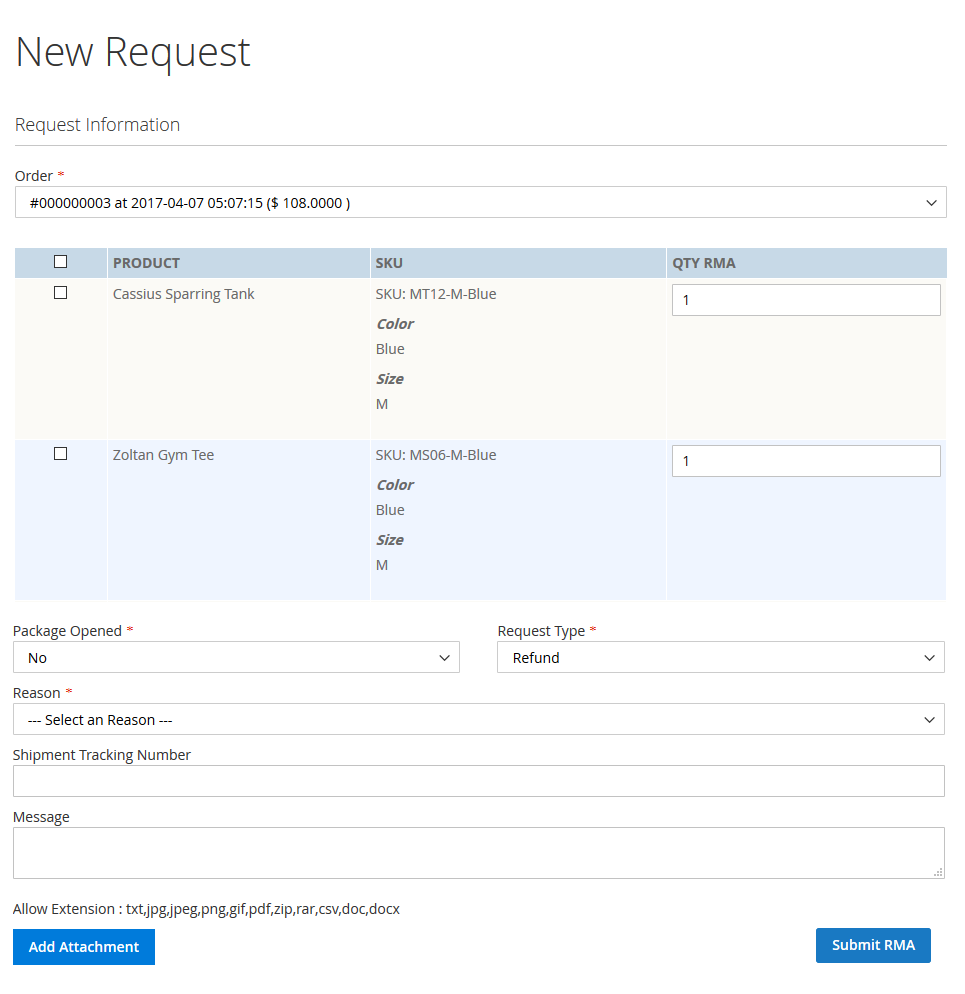This screenshot has width=965, height=994.
Task: Click the Package Opened label
Action: coord(67,631)
